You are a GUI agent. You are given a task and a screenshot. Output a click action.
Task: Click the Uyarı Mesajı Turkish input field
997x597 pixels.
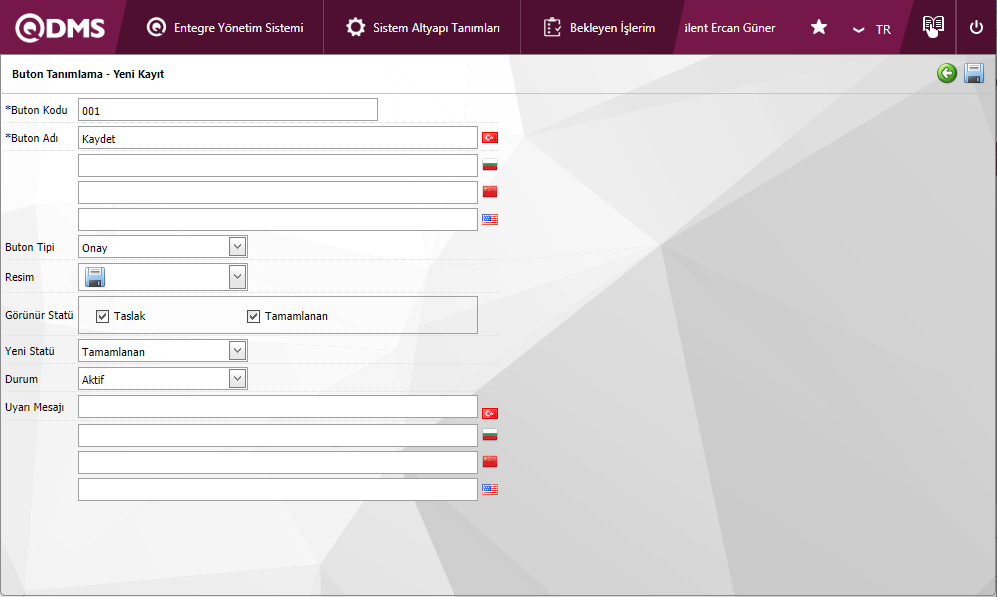click(x=278, y=406)
